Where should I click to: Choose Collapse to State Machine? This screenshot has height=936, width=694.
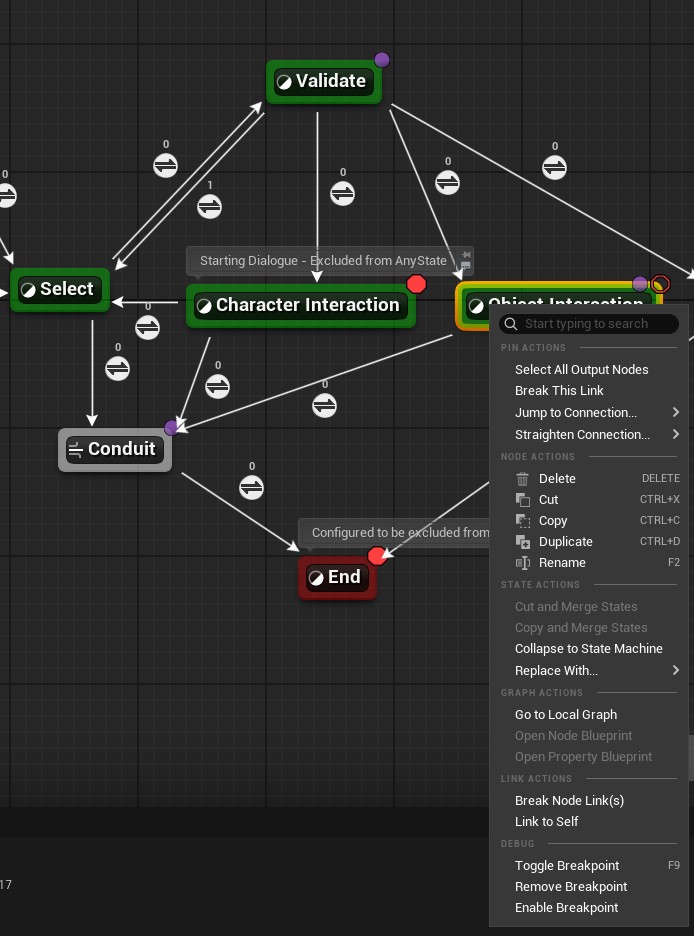(588, 649)
